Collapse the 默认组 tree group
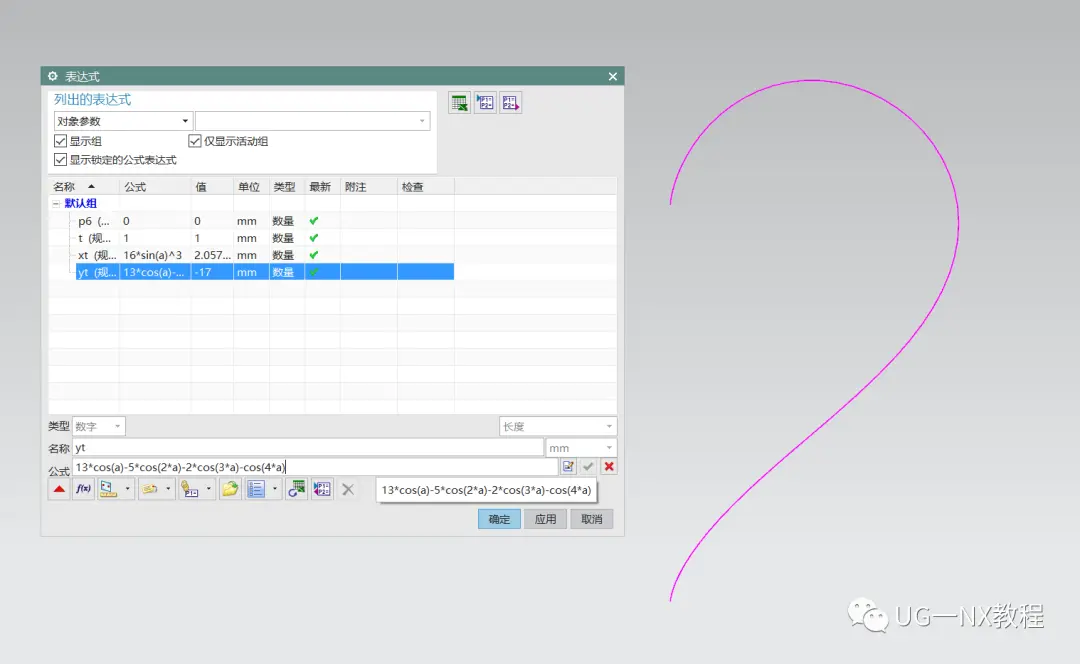Viewport: 1080px width, 664px height. 56,204
